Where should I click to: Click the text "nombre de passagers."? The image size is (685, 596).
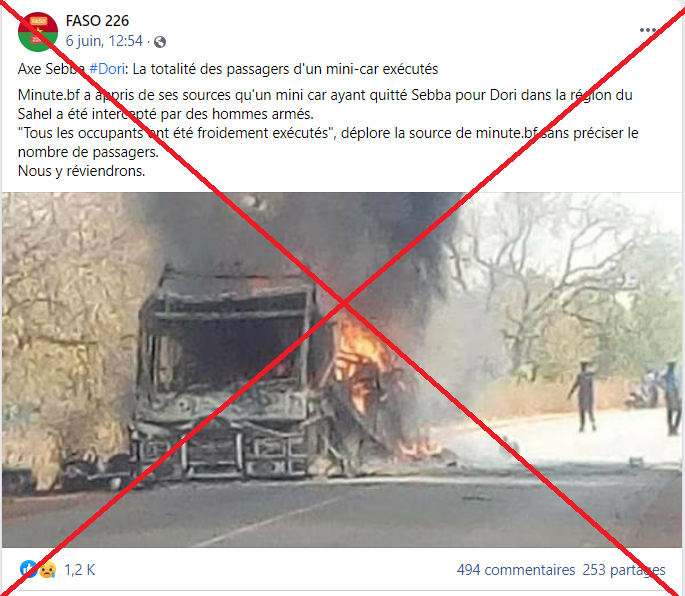coord(88,152)
